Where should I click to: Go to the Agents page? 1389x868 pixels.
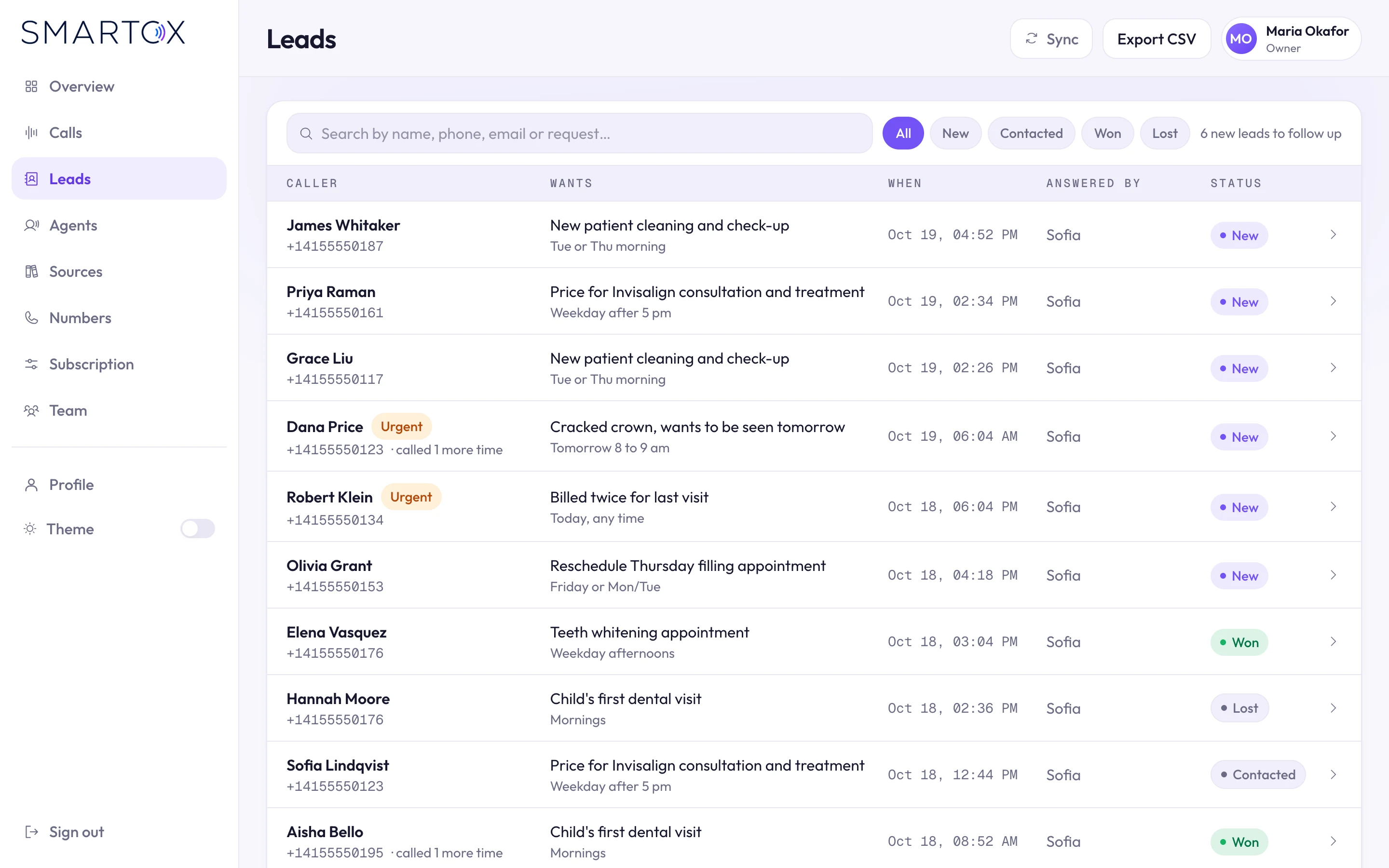tap(119, 225)
